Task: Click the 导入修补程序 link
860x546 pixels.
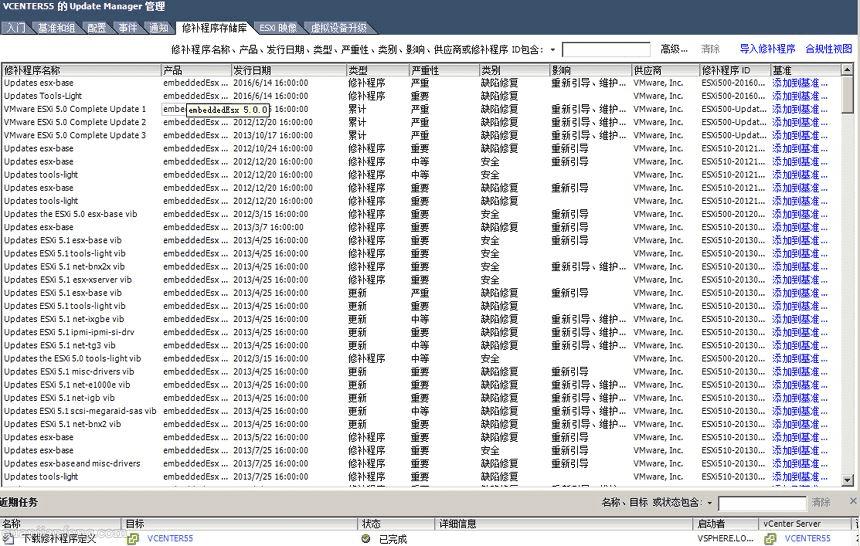Action: [x=767, y=49]
